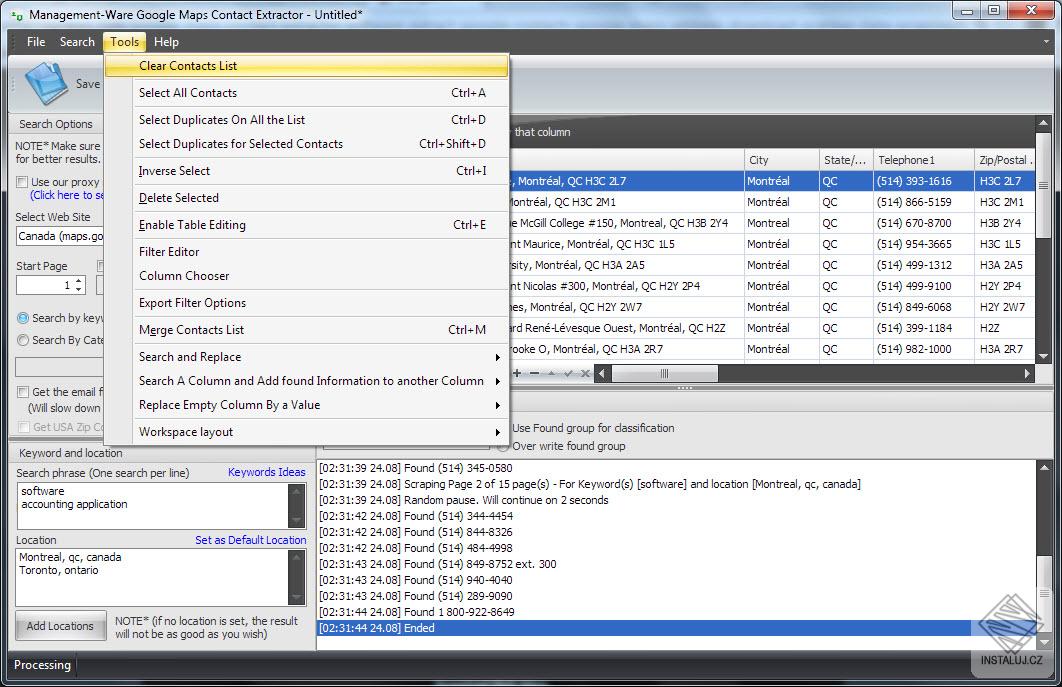The height and width of the screenshot is (687, 1062).
Task: Click the log panel vertical scrollbar thumb
Action: pyautogui.click(x=1044, y=594)
